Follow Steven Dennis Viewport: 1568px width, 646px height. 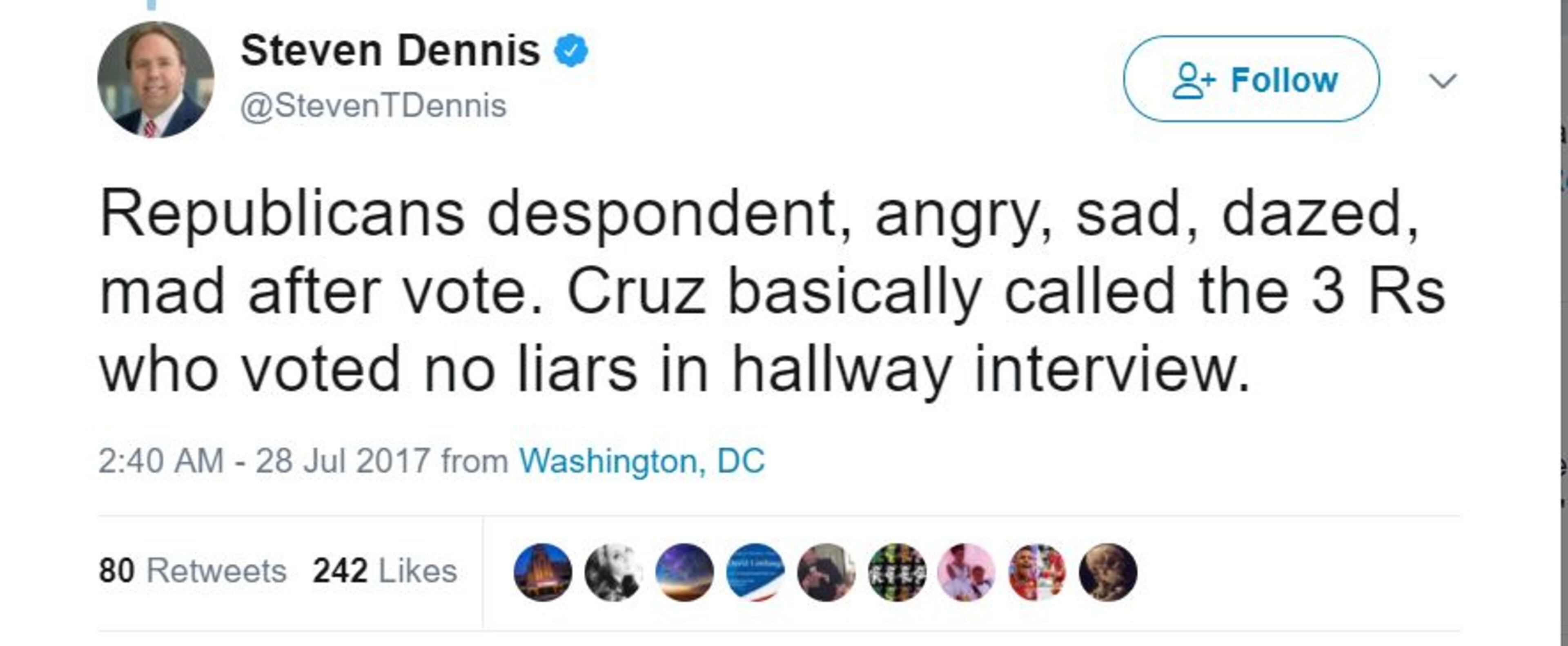1252,79
